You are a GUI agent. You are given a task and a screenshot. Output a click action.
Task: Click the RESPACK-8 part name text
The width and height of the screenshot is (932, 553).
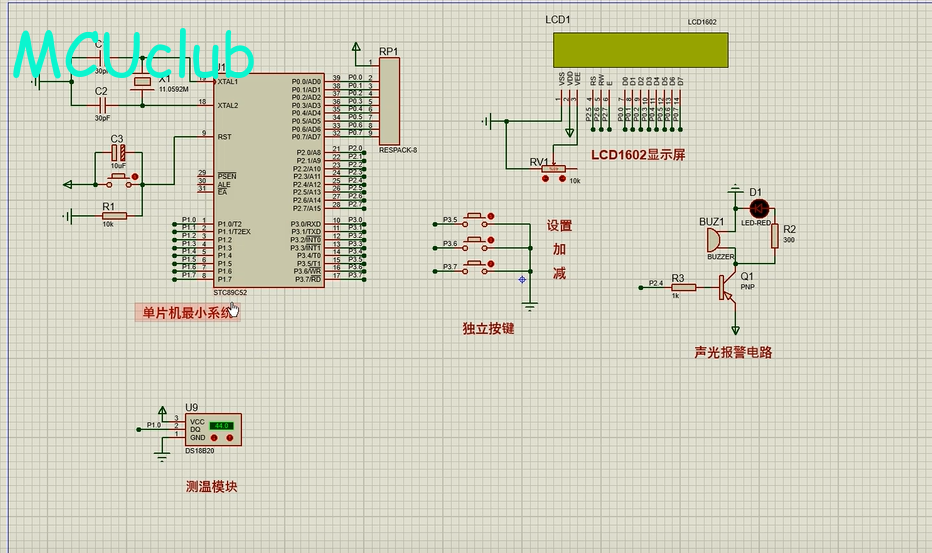pos(398,150)
